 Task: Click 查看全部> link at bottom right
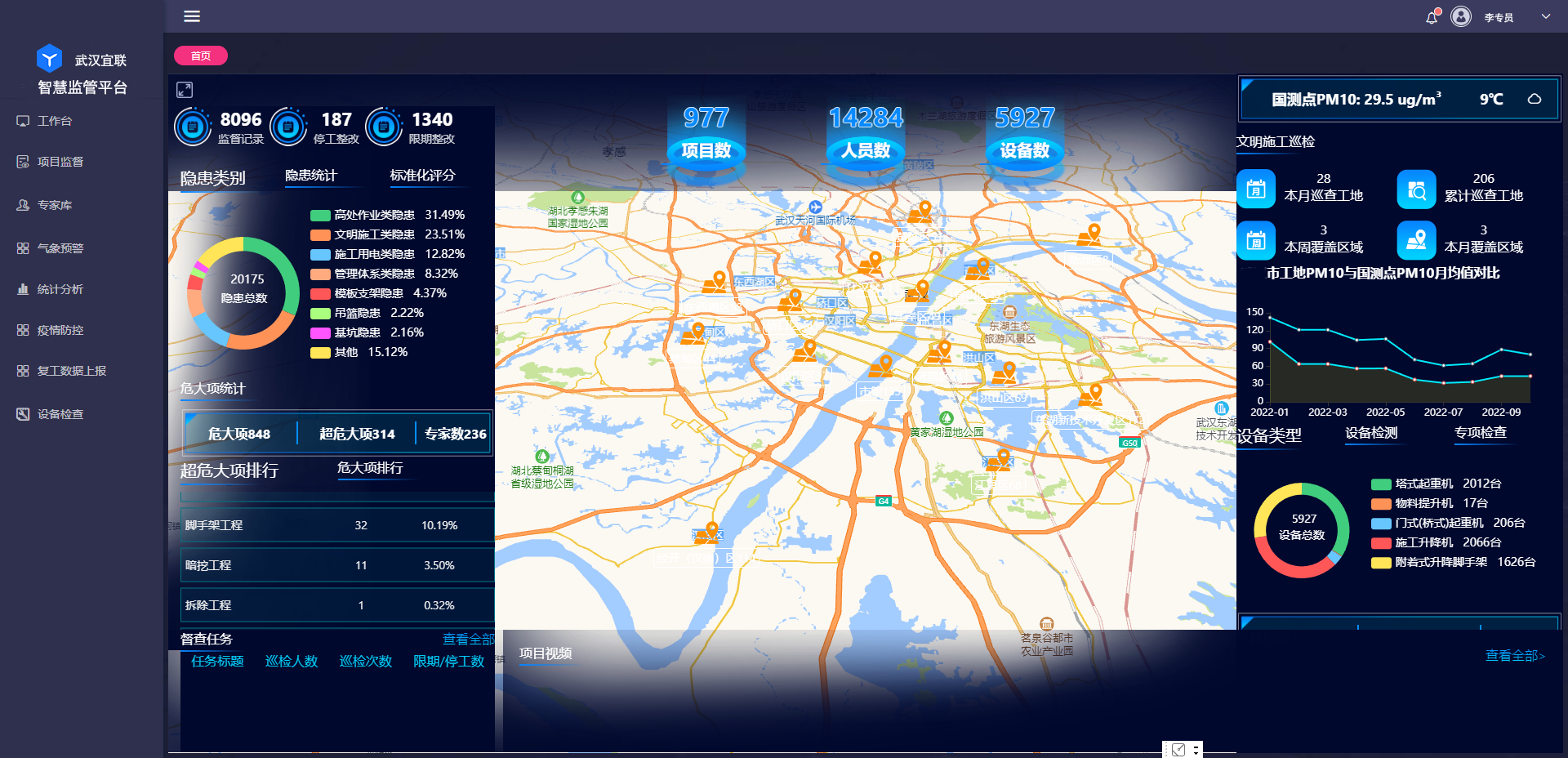1515,656
